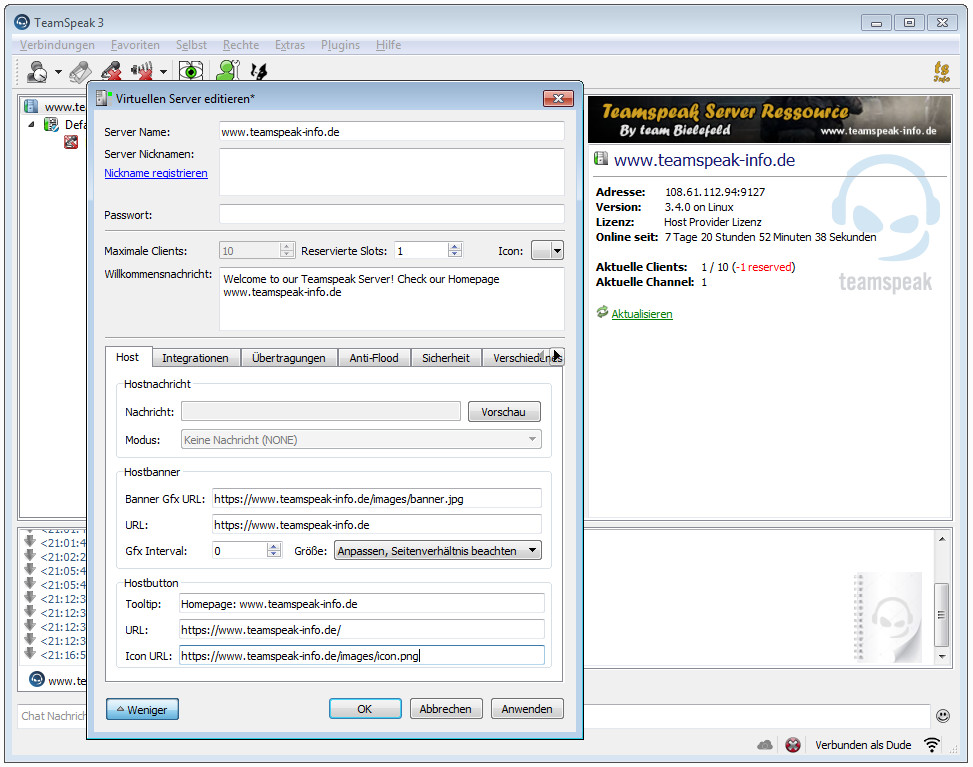
Task: Click the red error icon in status bar
Action: (x=792, y=745)
